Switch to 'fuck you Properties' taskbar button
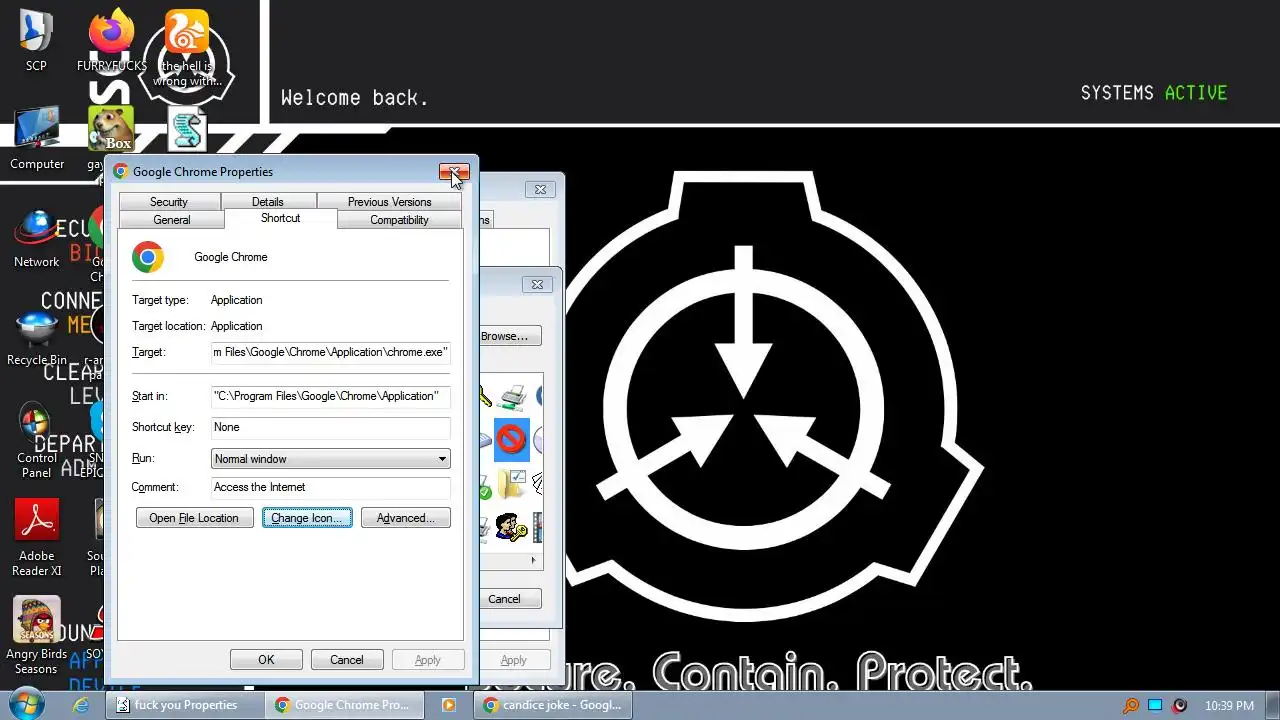Screen dimensions: 1280x720 pos(183,705)
